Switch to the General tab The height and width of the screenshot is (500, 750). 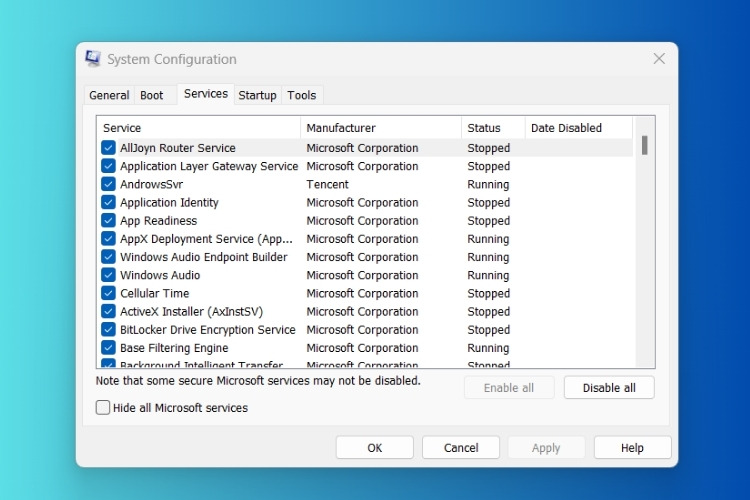click(x=109, y=95)
